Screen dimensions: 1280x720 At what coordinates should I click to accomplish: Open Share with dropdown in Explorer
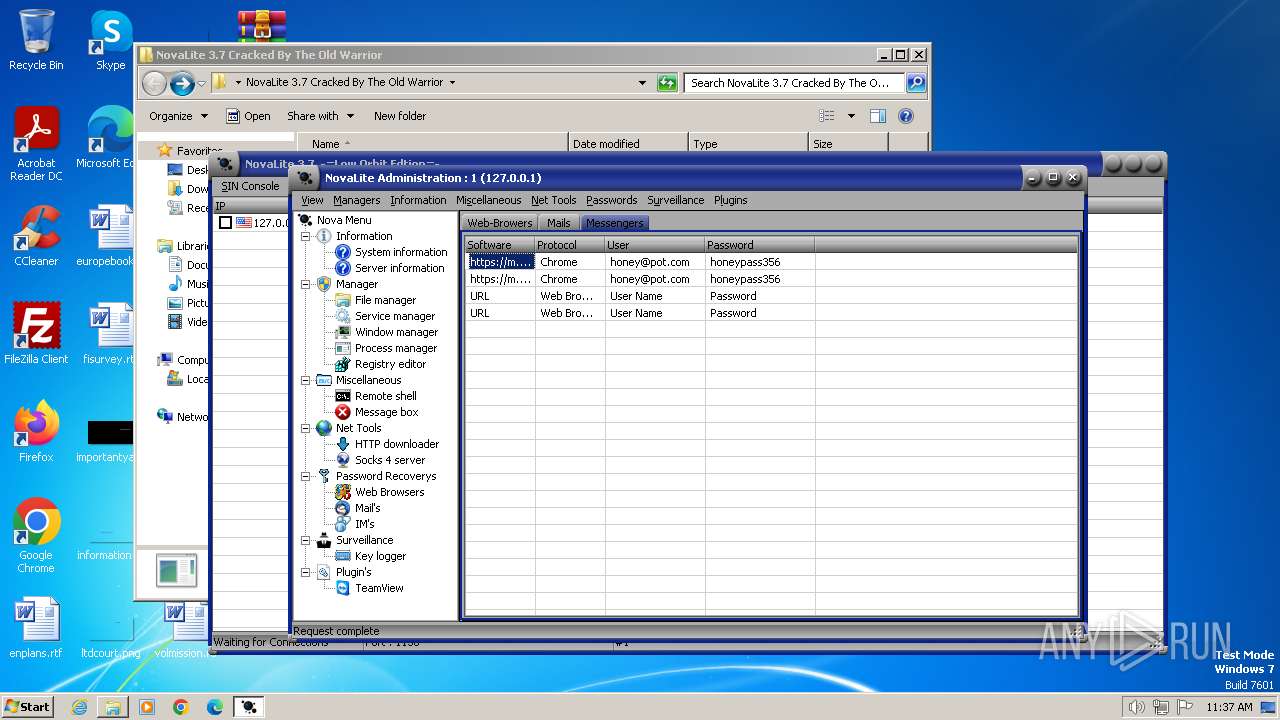click(x=320, y=116)
